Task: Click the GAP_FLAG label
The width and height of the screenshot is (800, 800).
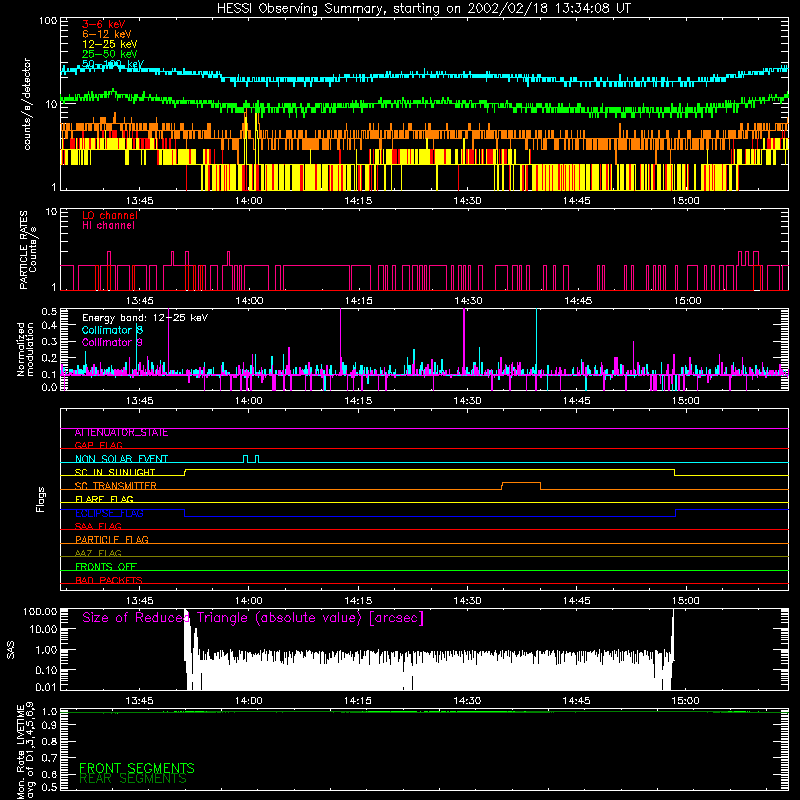Action: pos(98,445)
